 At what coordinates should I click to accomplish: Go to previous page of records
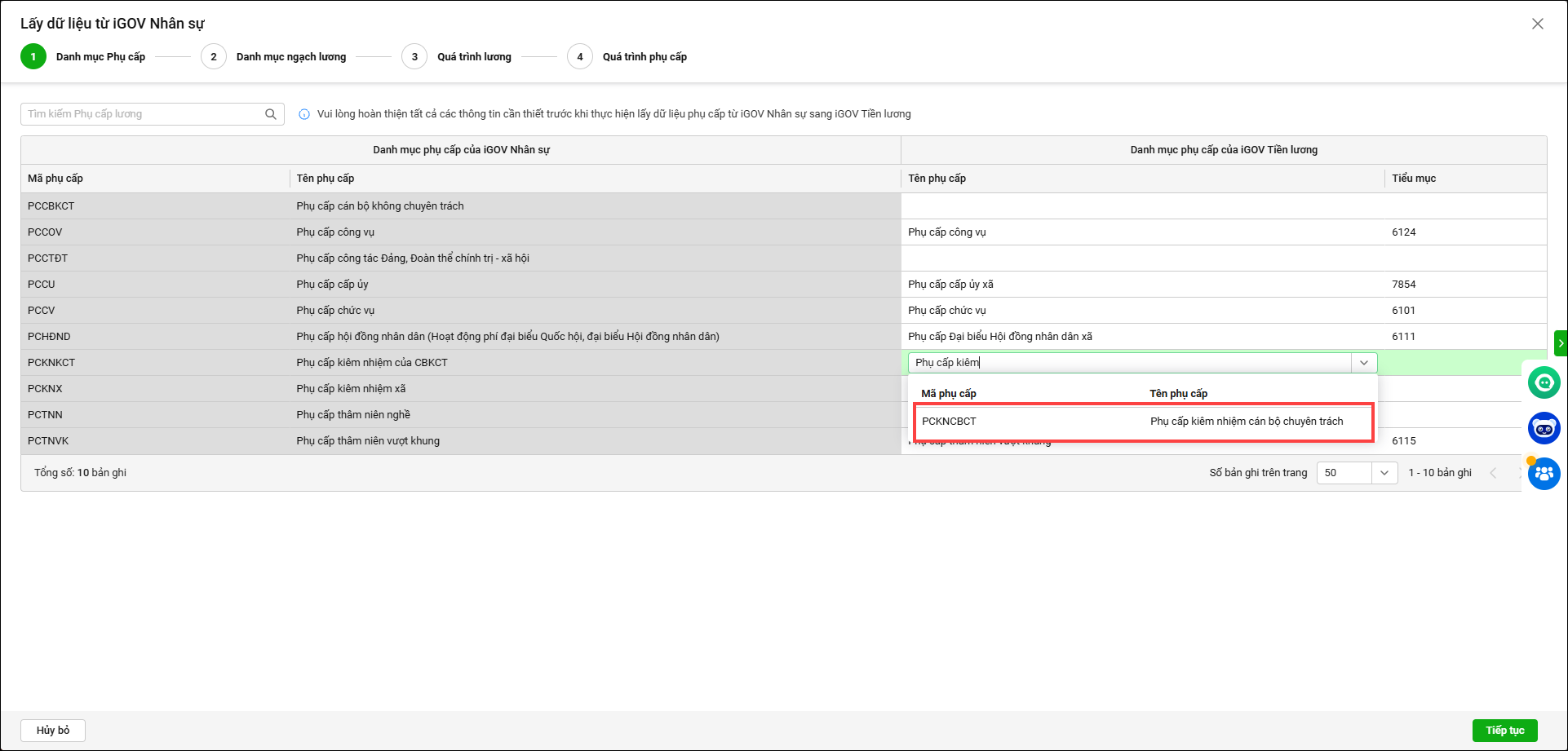(1493, 473)
